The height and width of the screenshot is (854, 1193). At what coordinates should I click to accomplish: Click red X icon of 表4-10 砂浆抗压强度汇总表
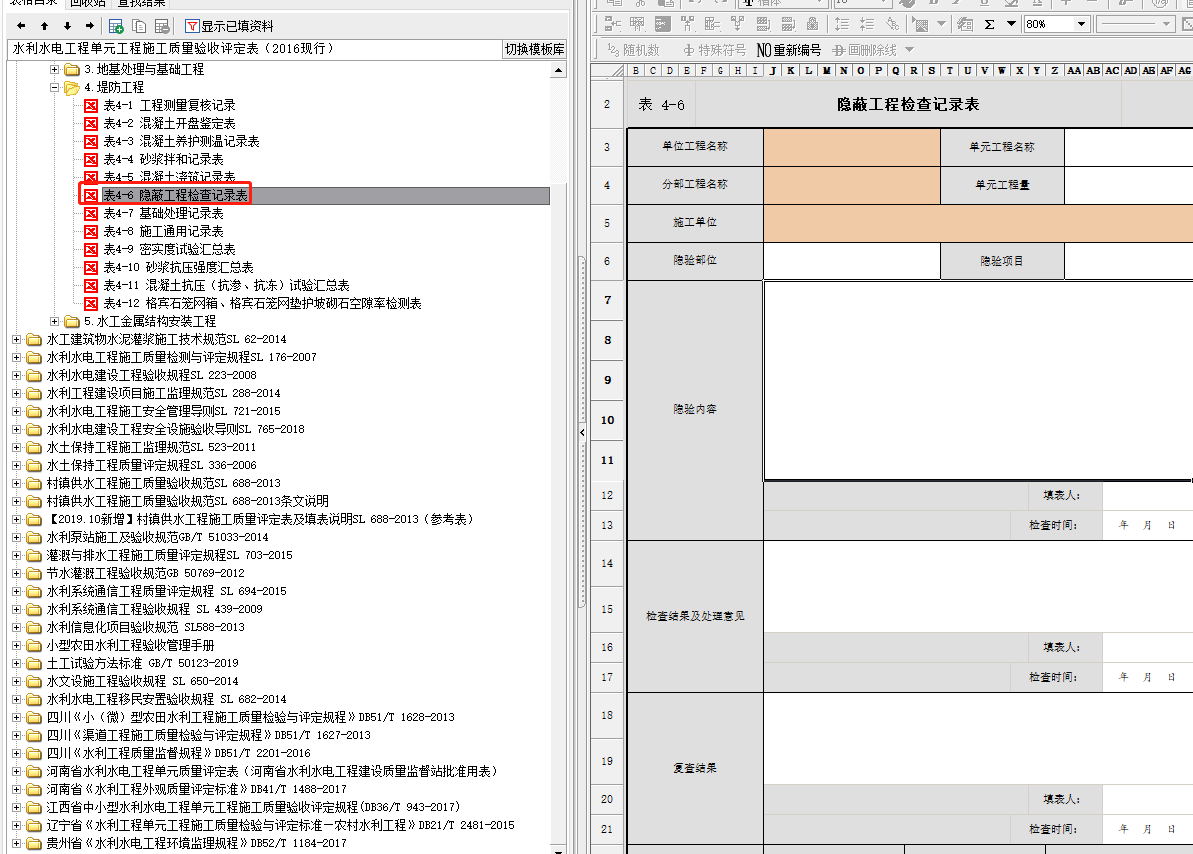tap(91, 268)
